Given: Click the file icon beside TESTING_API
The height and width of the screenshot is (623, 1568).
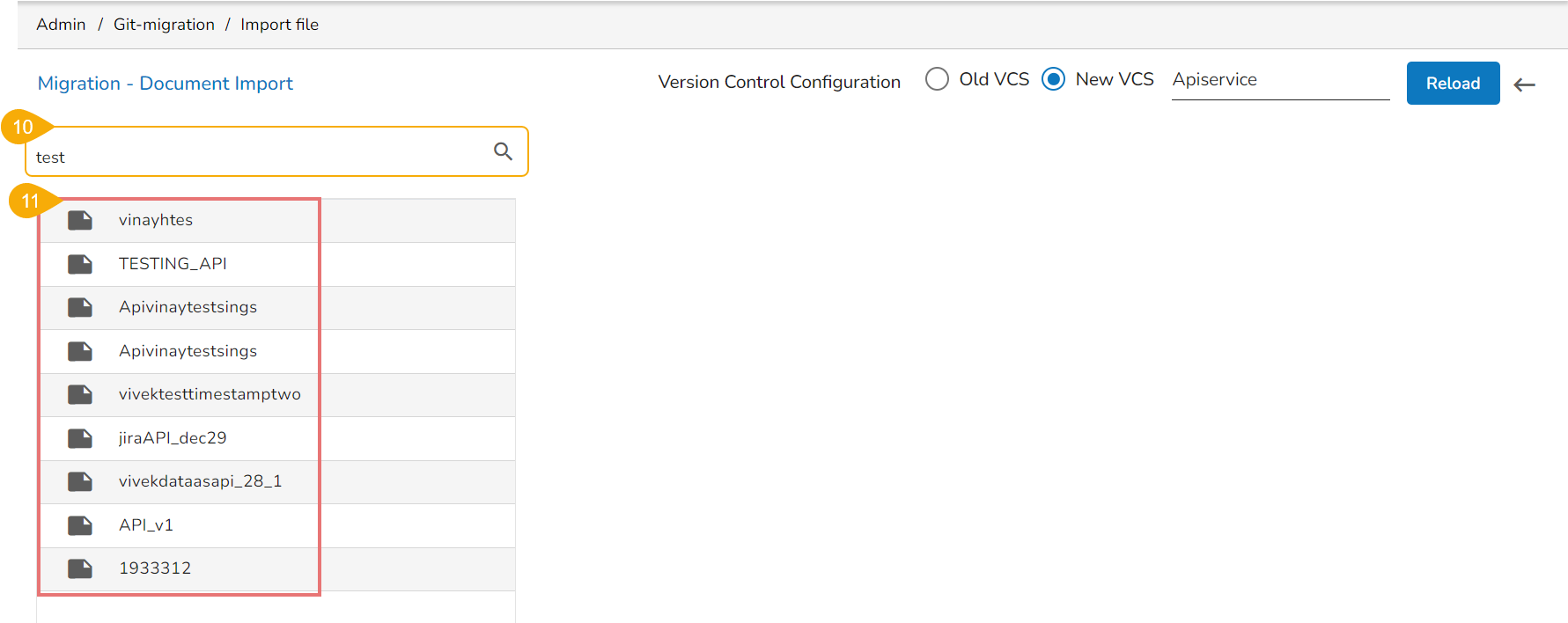Looking at the screenshot, I should pyautogui.click(x=80, y=264).
